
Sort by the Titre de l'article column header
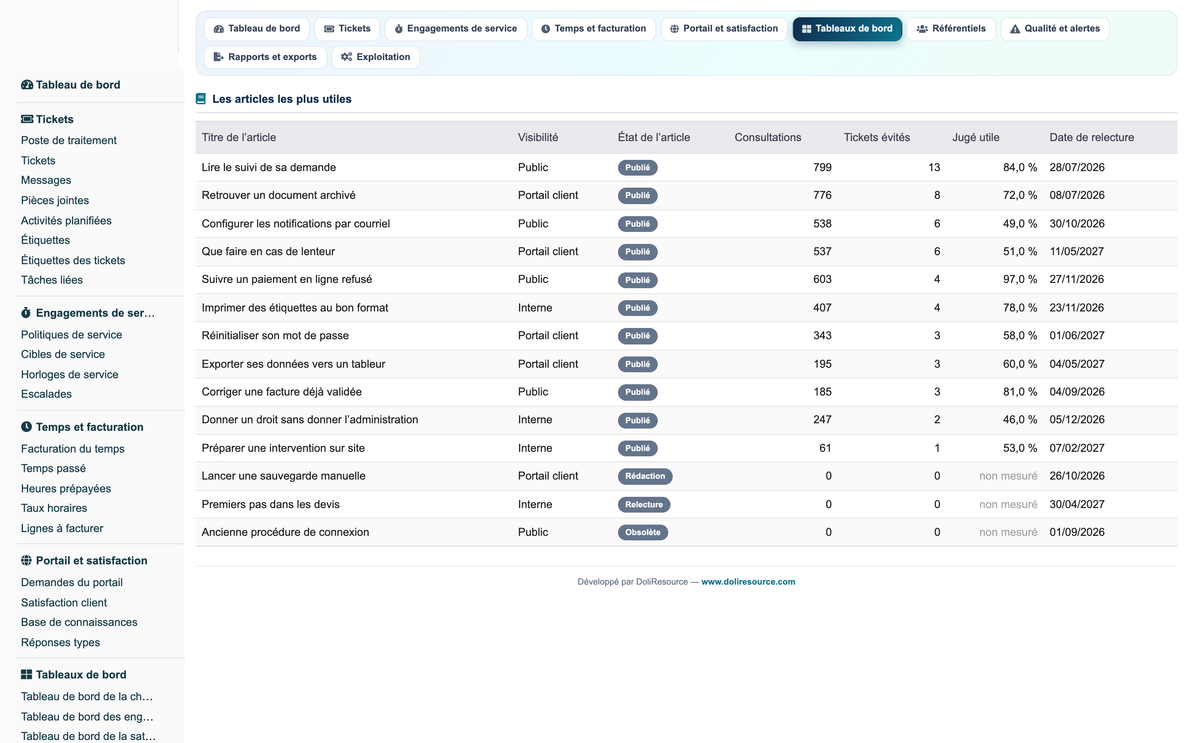[x=239, y=137]
